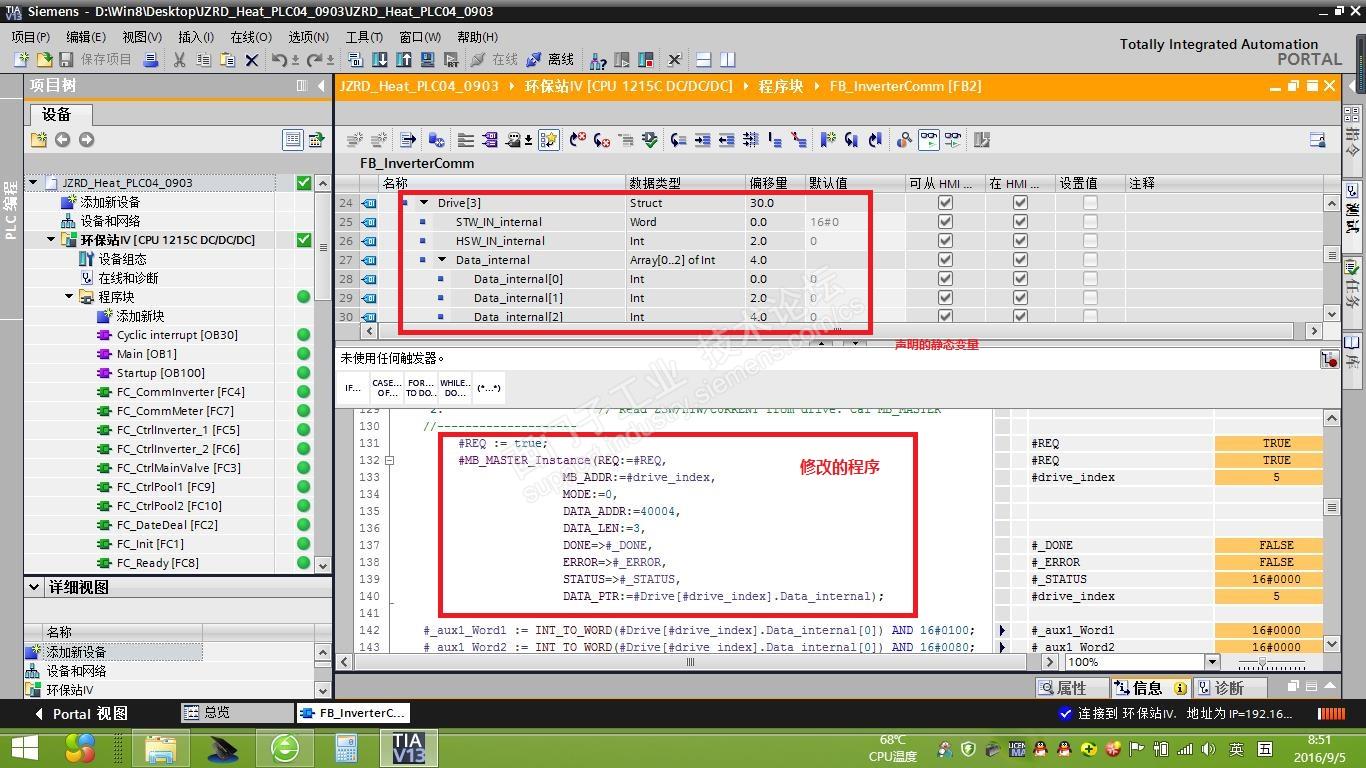Screen dimensions: 1366x768
Task: Toggle HMI visible checkbox for Drive[3] row
Action: point(1020,203)
